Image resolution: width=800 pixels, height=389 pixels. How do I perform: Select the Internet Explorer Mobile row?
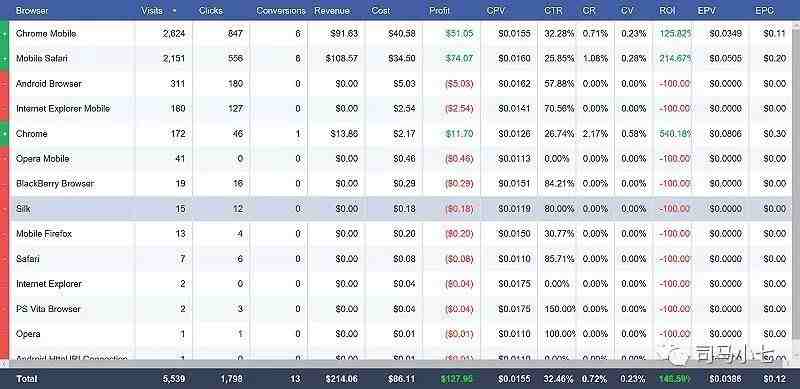pos(401,109)
